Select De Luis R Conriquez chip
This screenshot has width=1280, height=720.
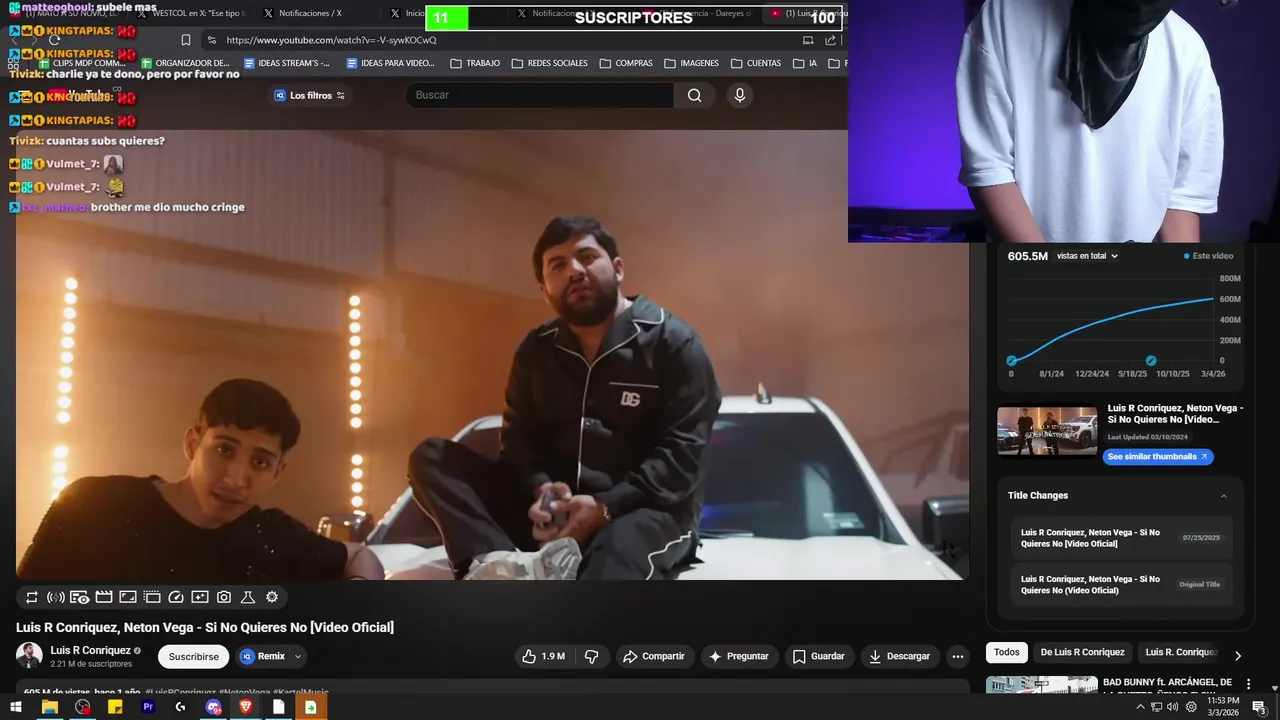click(x=1082, y=653)
